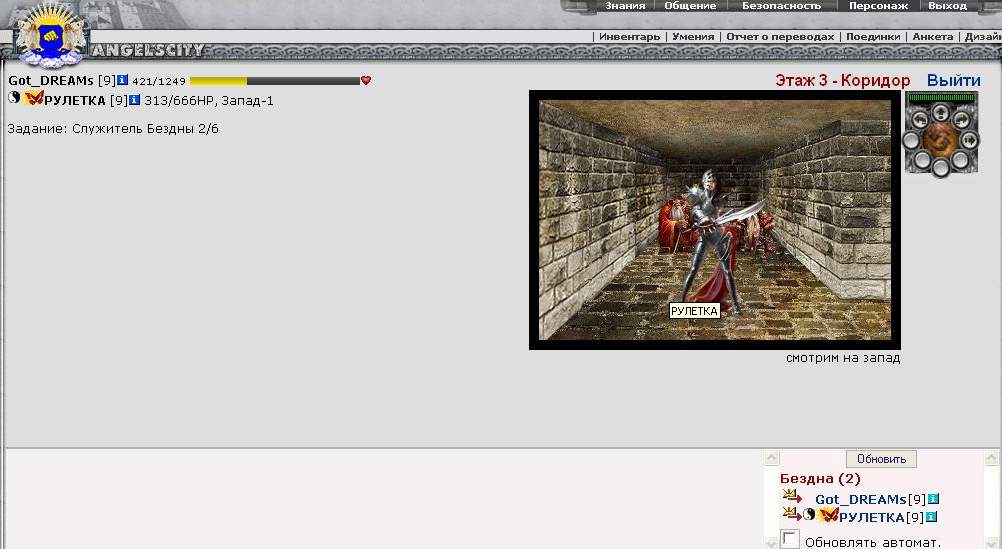Image resolution: width=1002 pixels, height=549 pixels.
Task: Click the green movement timer bar above compass
Action: [941, 98]
